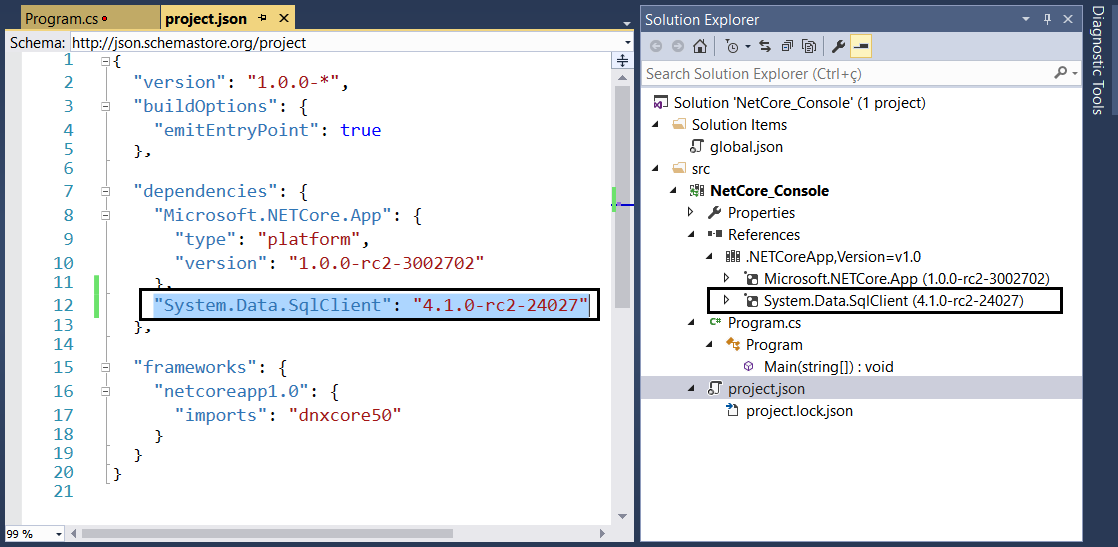Collapse the Program.cs node
Viewport: 1118px width, 547px height.
click(x=691, y=323)
